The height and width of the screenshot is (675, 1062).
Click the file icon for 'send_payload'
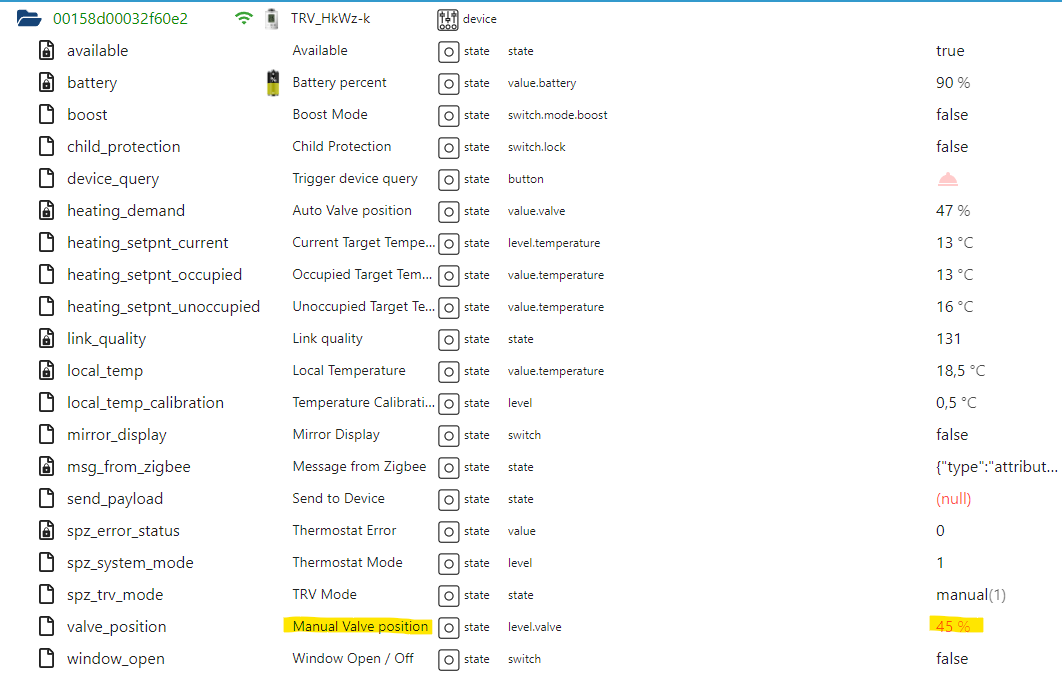pyautogui.click(x=46, y=498)
